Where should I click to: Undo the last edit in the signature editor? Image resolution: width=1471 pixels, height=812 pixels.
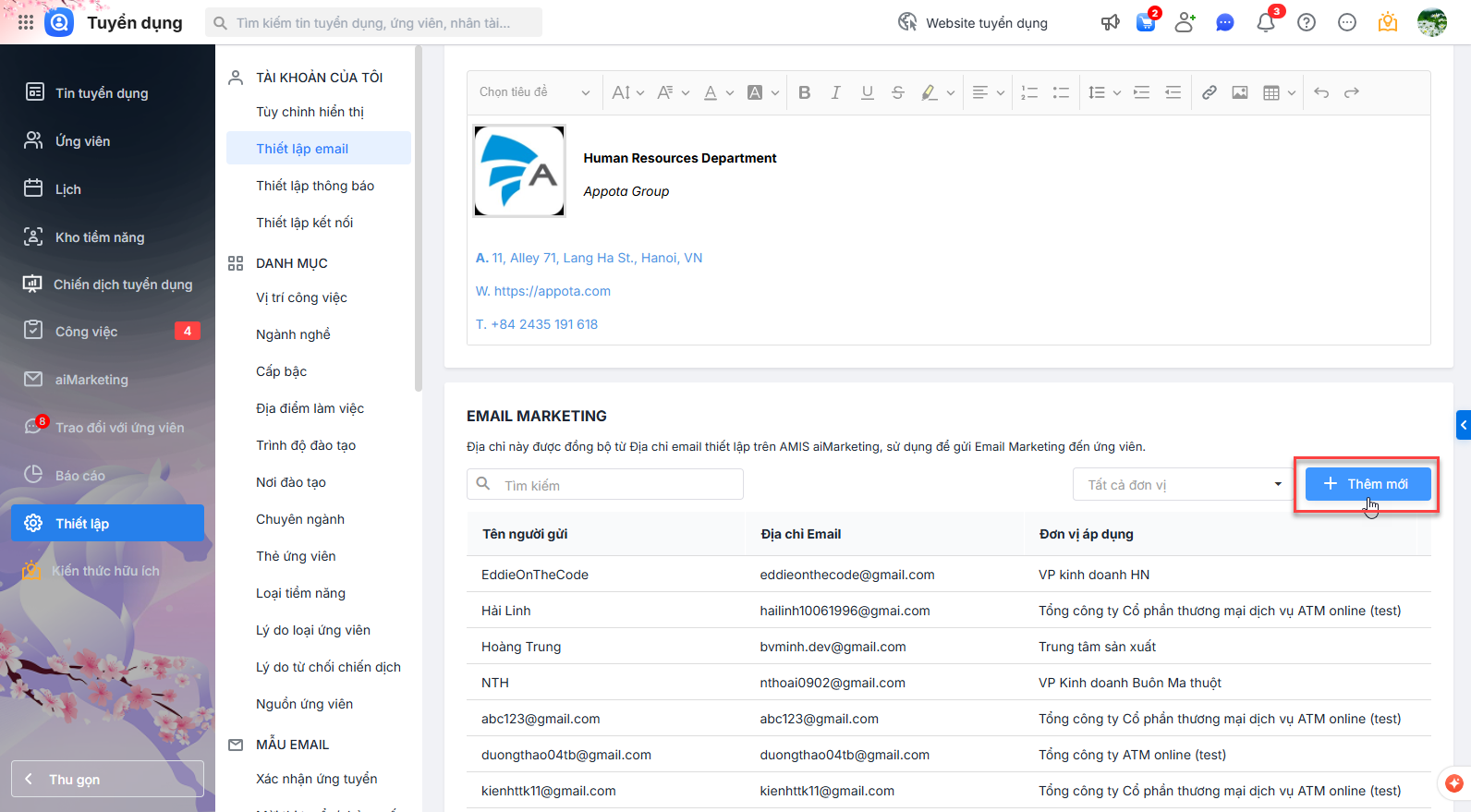point(1321,92)
